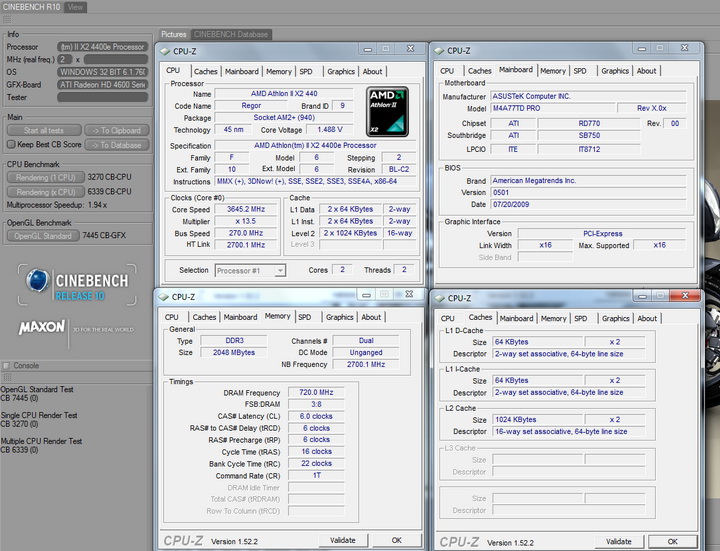The height and width of the screenshot is (551, 720).
Task: Open the Processor #1 selection dropdown
Action: point(250,270)
